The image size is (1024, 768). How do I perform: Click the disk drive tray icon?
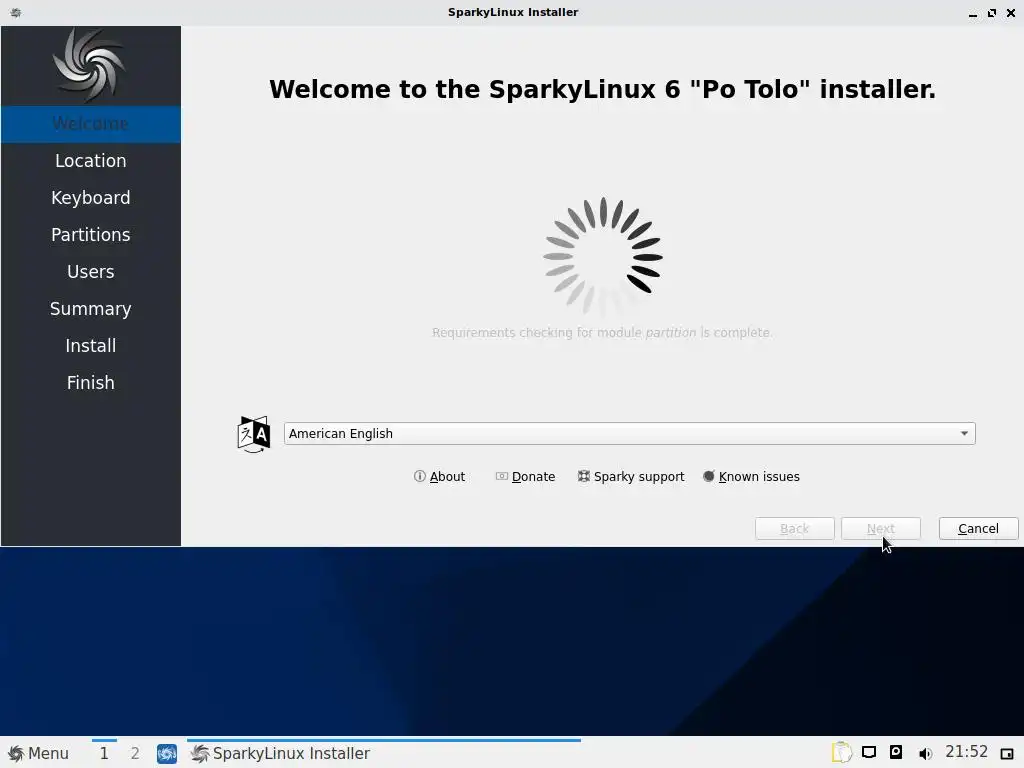[x=896, y=752]
